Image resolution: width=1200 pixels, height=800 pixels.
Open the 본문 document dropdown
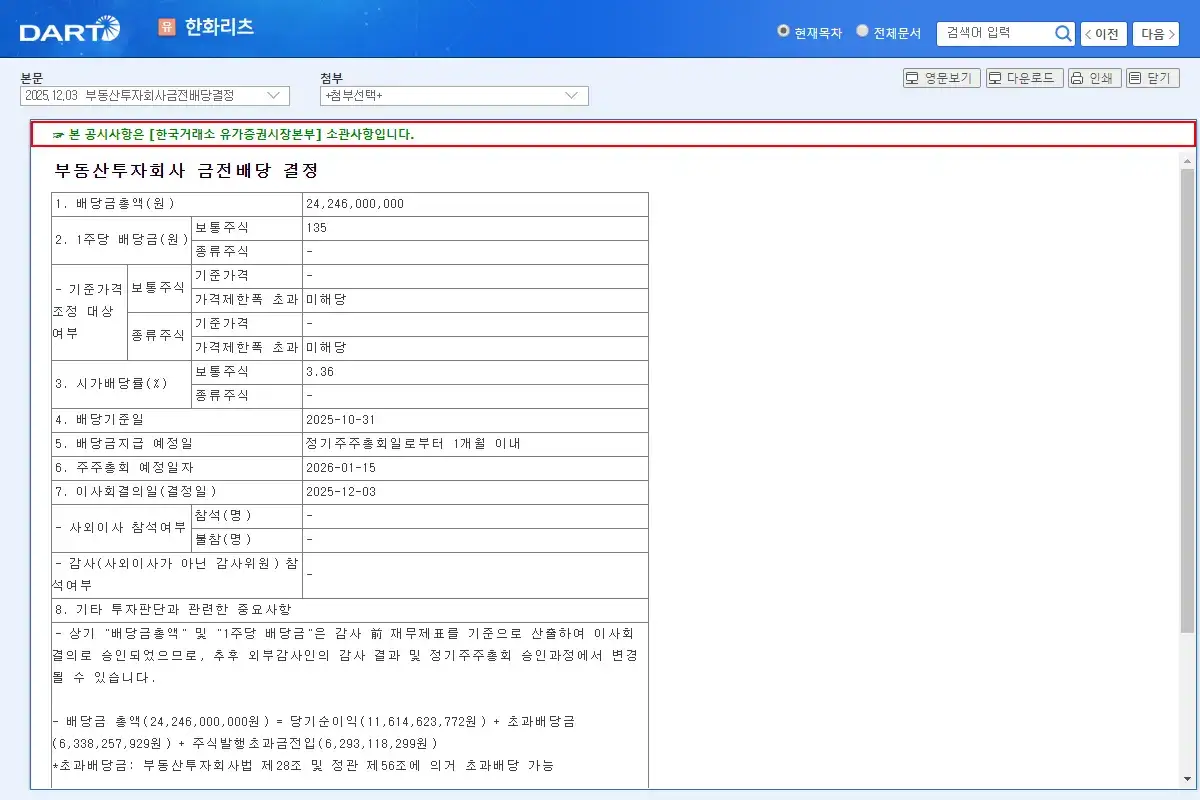click(x=155, y=95)
